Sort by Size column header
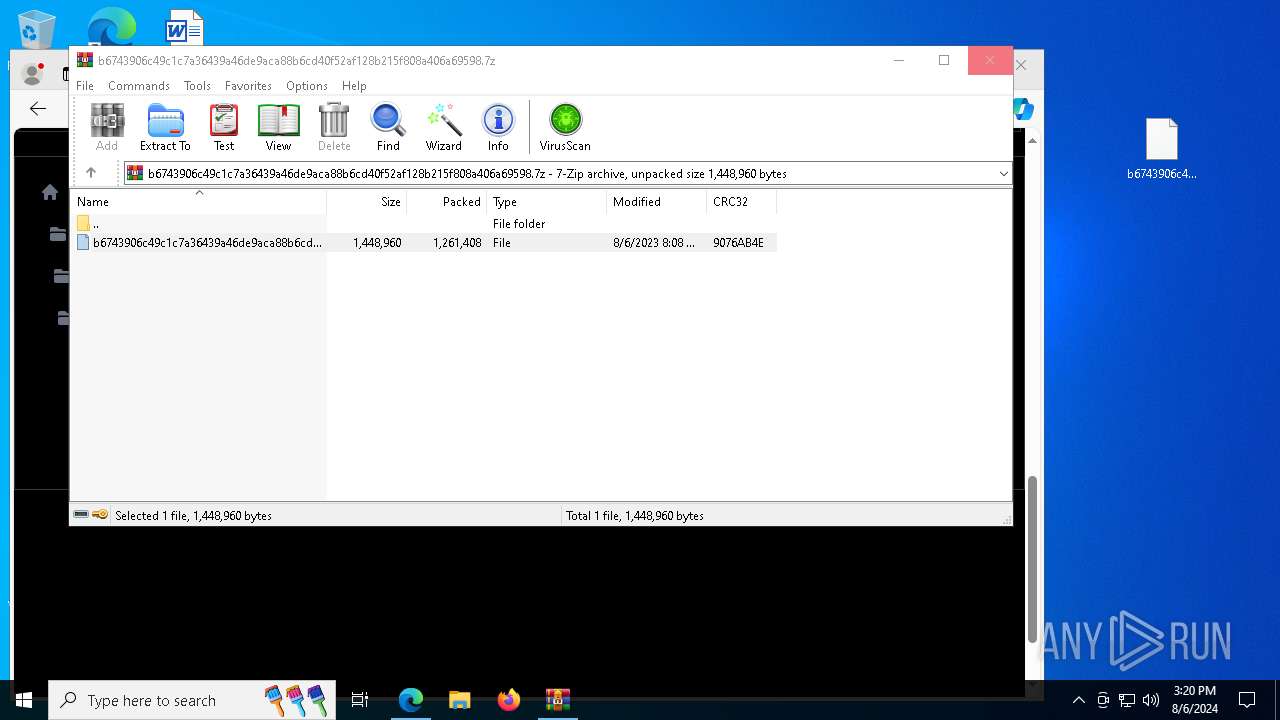 coord(366,202)
